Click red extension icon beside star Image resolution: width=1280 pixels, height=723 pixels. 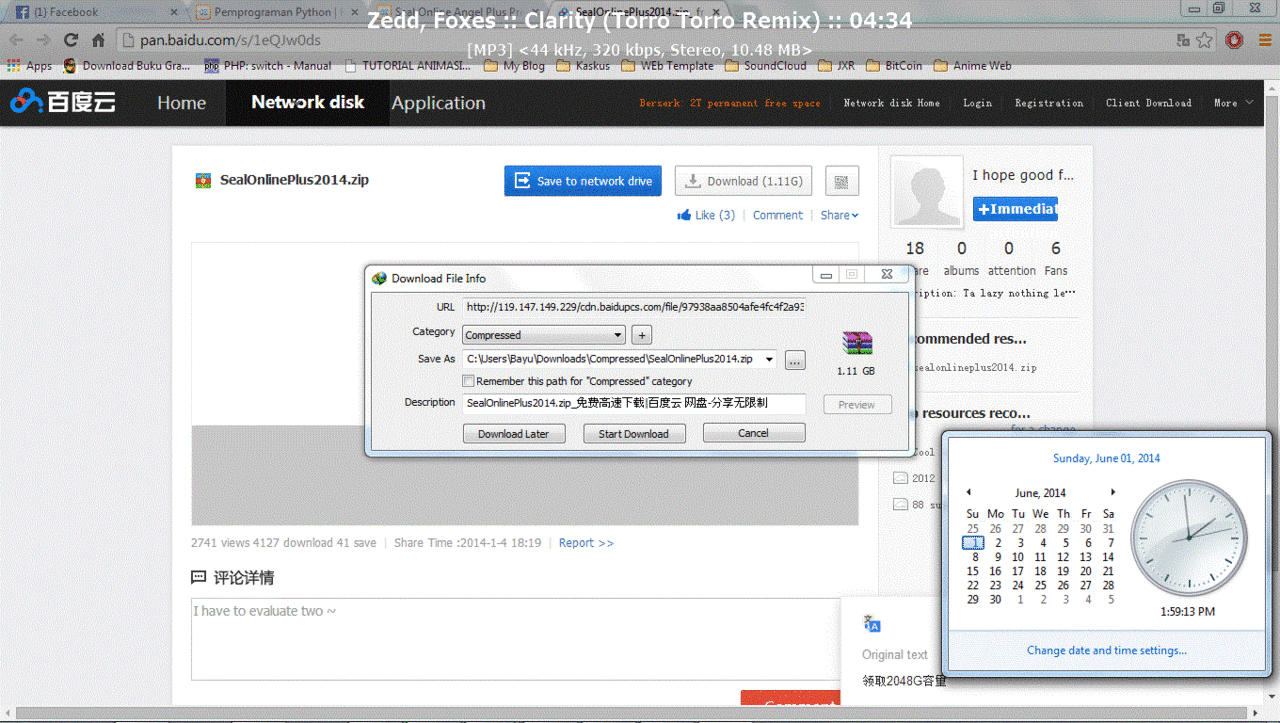point(1235,41)
